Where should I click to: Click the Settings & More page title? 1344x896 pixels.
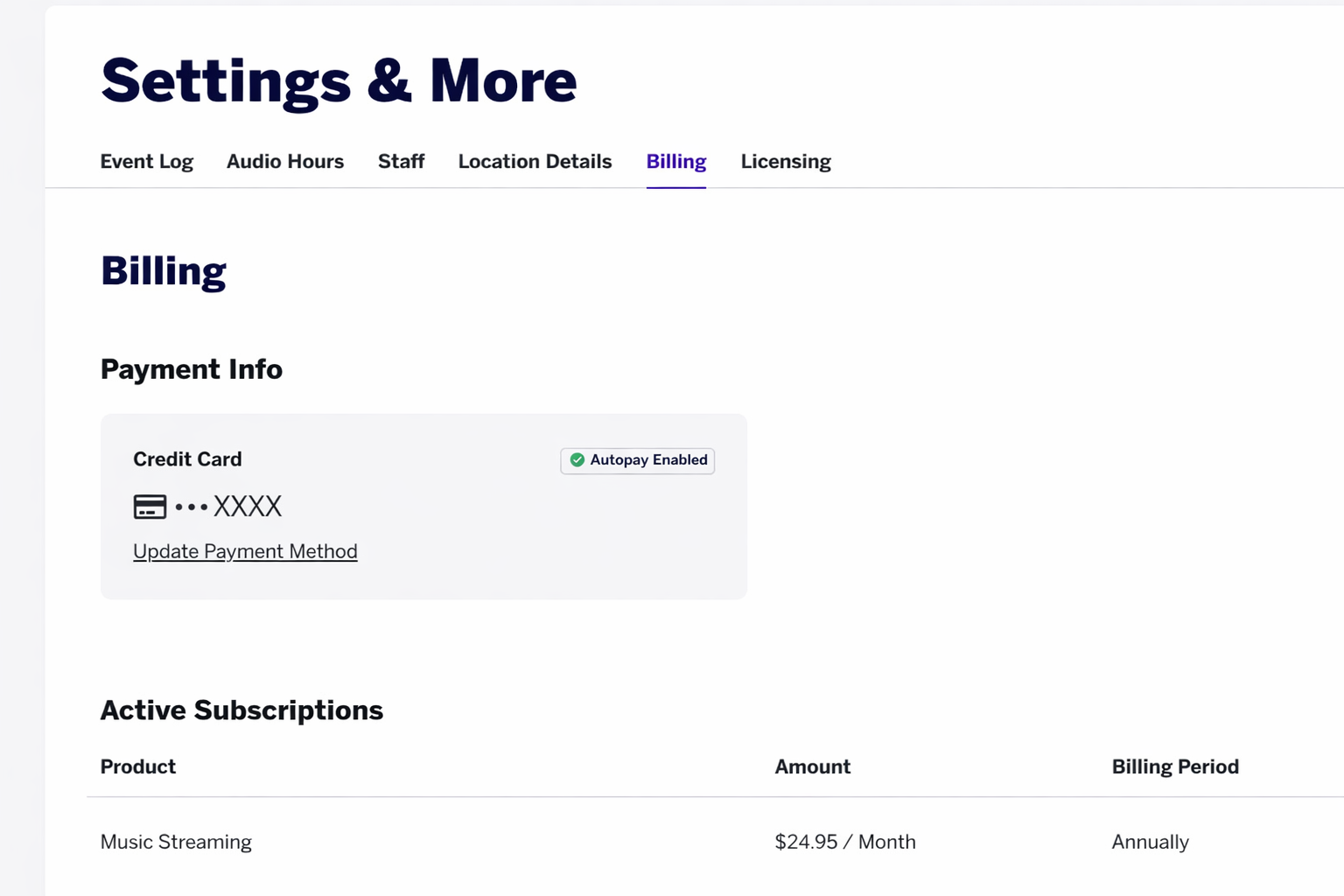click(x=339, y=81)
